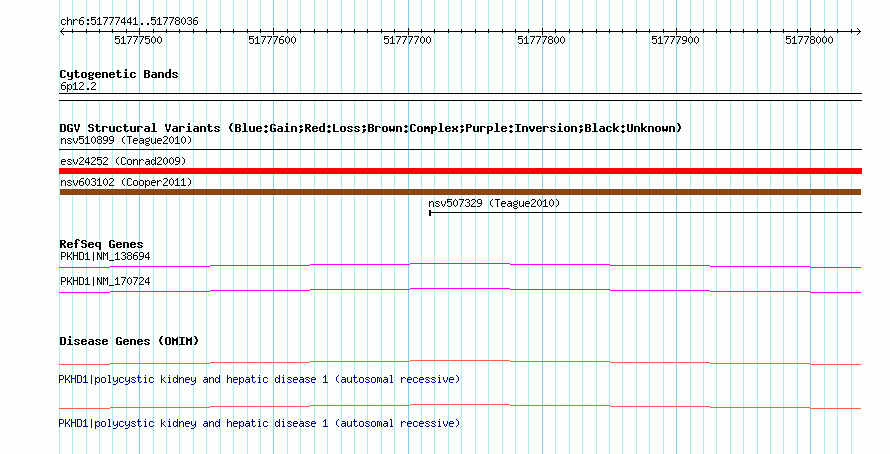Click the brown nsv603102 complex bar

click(x=460, y=192)
